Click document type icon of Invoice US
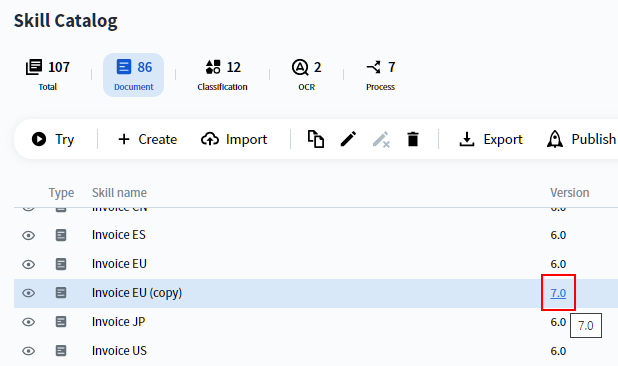Viewport: 618px width, 366px height. (61, 351)
